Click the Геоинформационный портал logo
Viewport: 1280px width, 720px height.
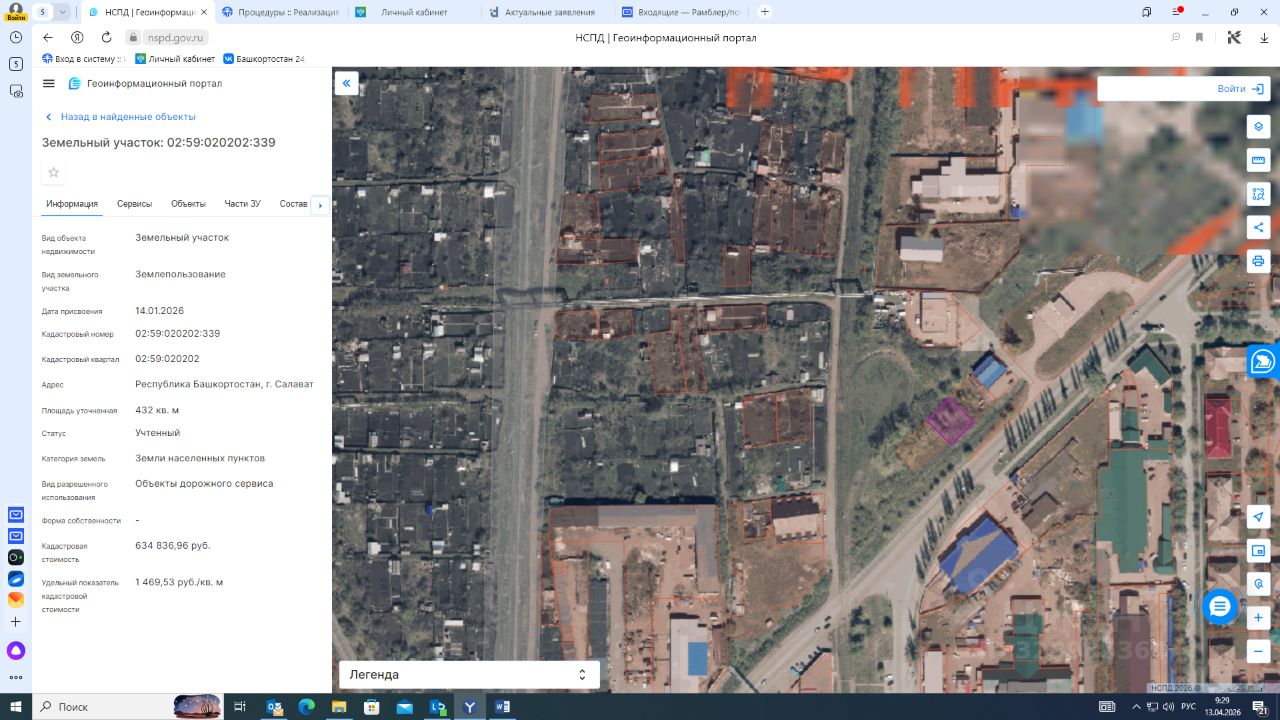pyautogui.click(x=145, y=84)
